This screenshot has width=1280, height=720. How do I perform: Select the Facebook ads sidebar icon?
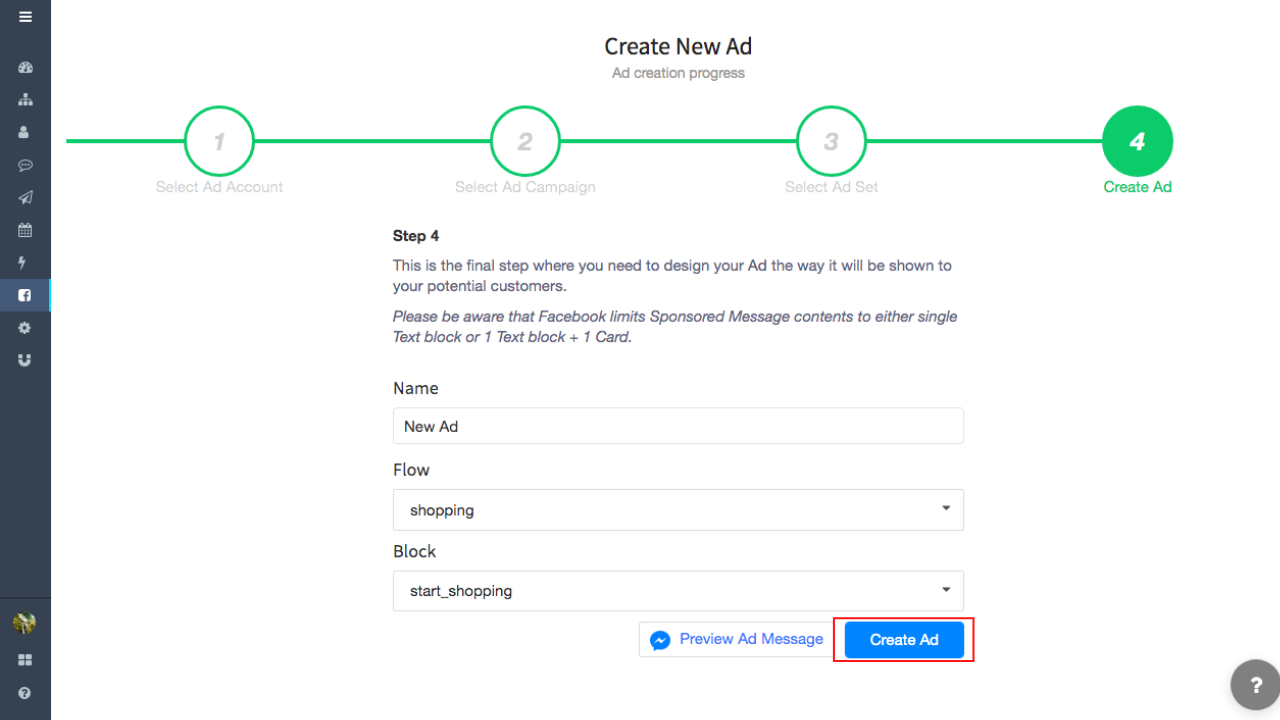click(25, 295)
